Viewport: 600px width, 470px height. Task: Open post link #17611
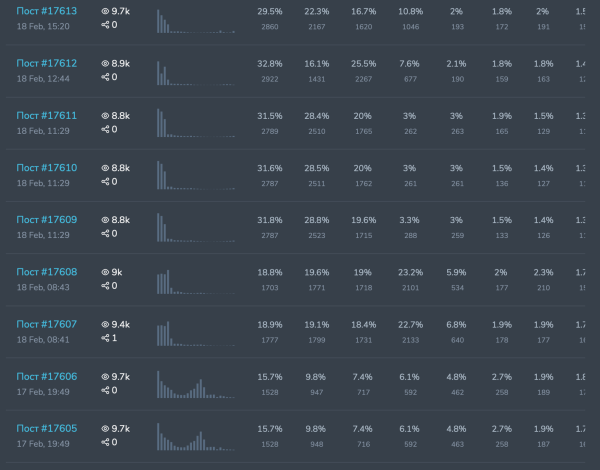point(46,115)
